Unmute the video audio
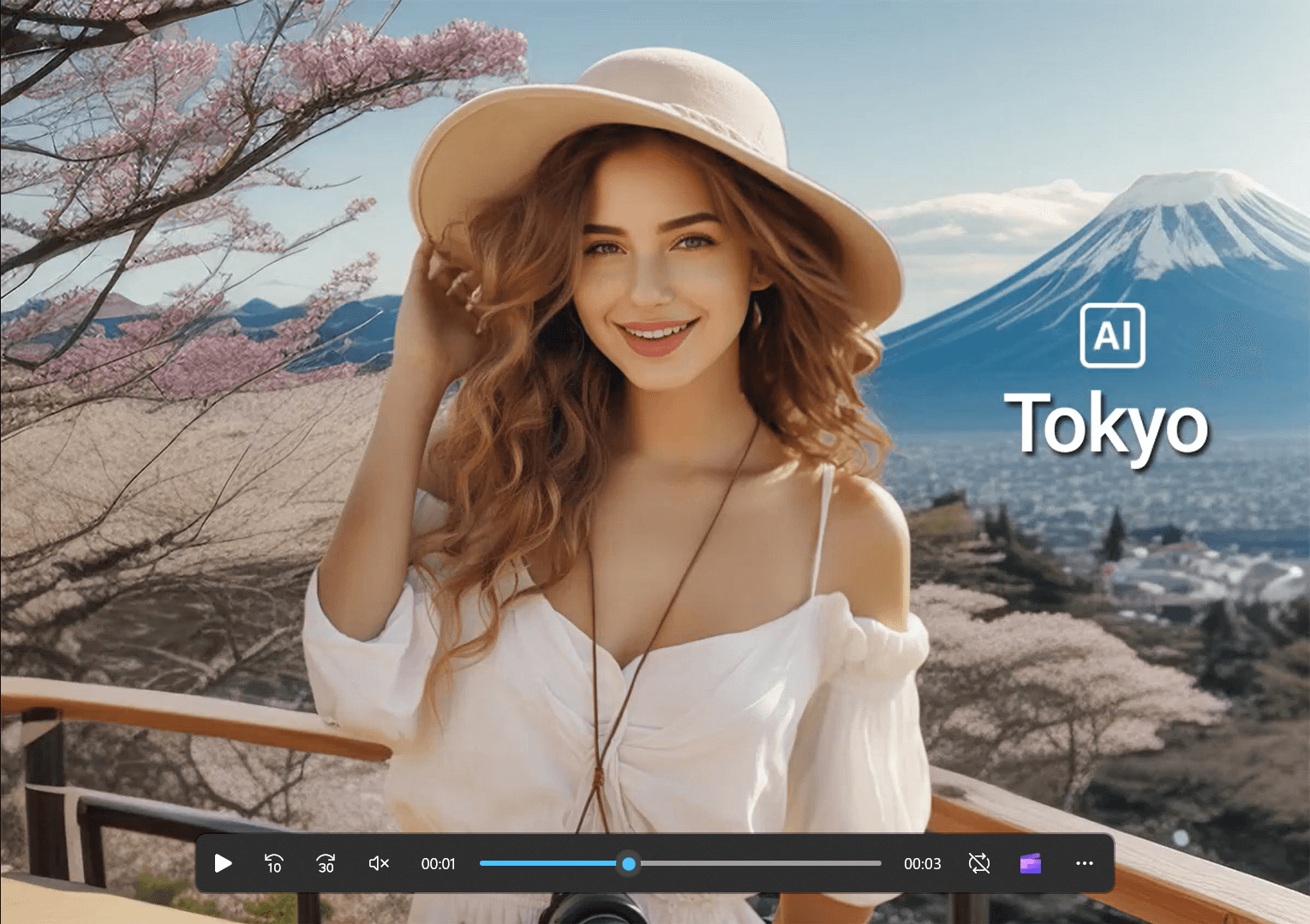 (x=379, y=863)
